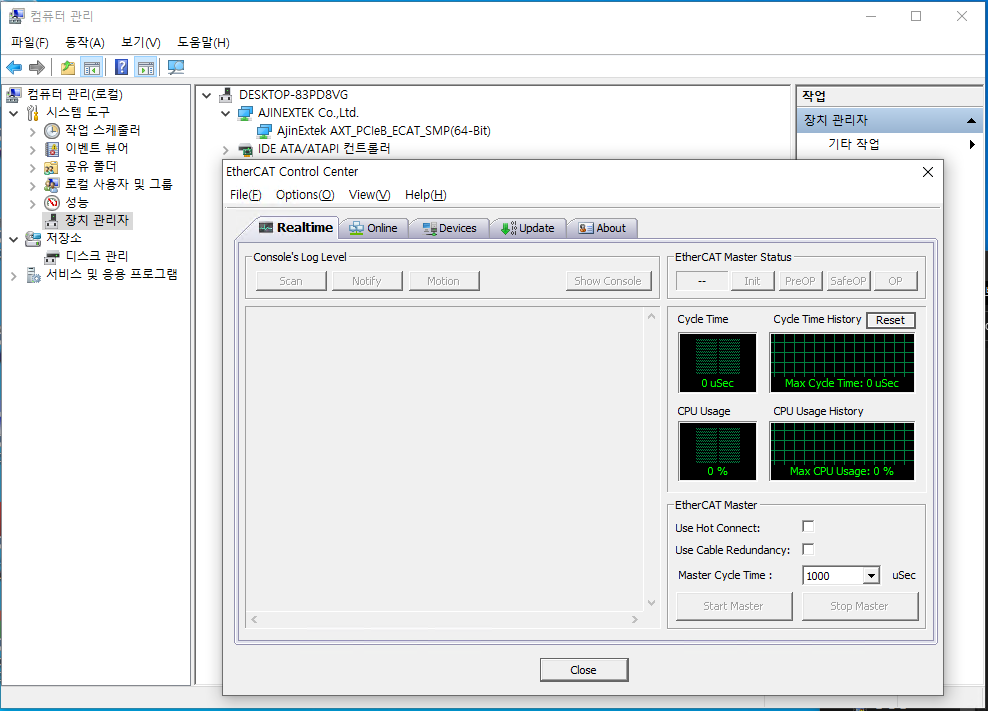Click the DESKTOP-83PD8VG computer icon
The height and width of the screenshot is (711, 988).
pos(226,95)
